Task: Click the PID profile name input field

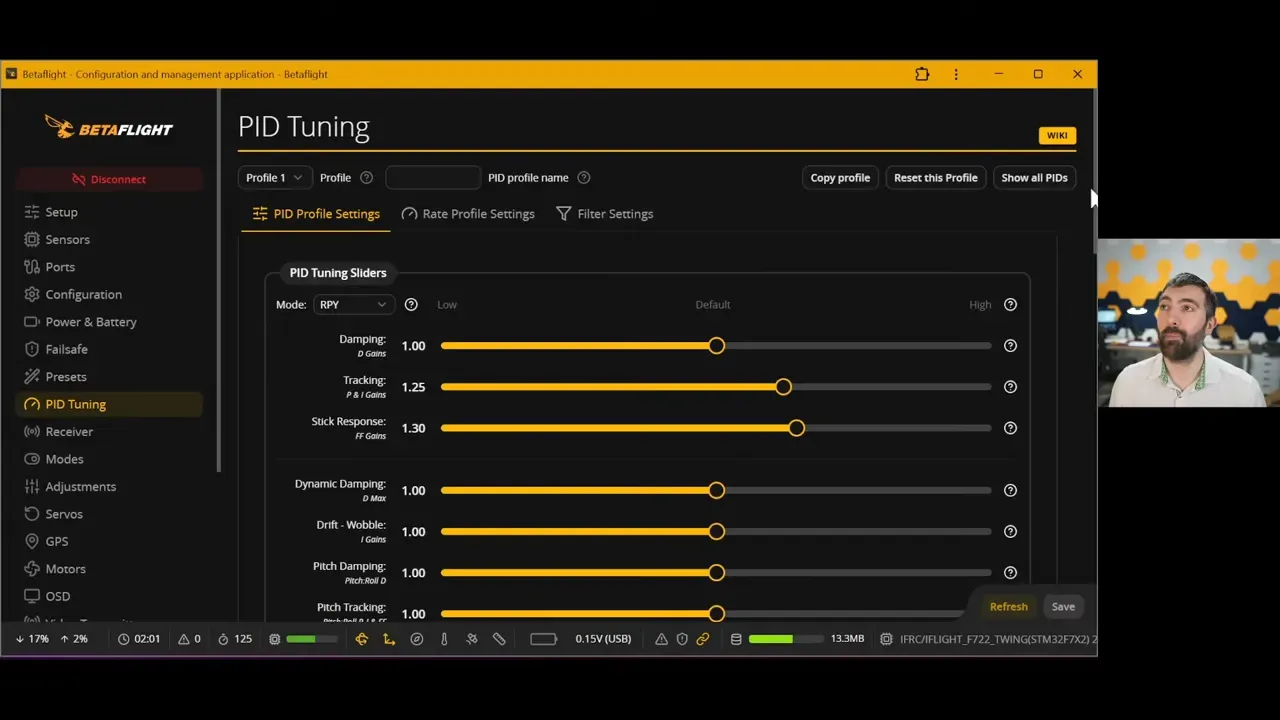Action: point(433,178)
